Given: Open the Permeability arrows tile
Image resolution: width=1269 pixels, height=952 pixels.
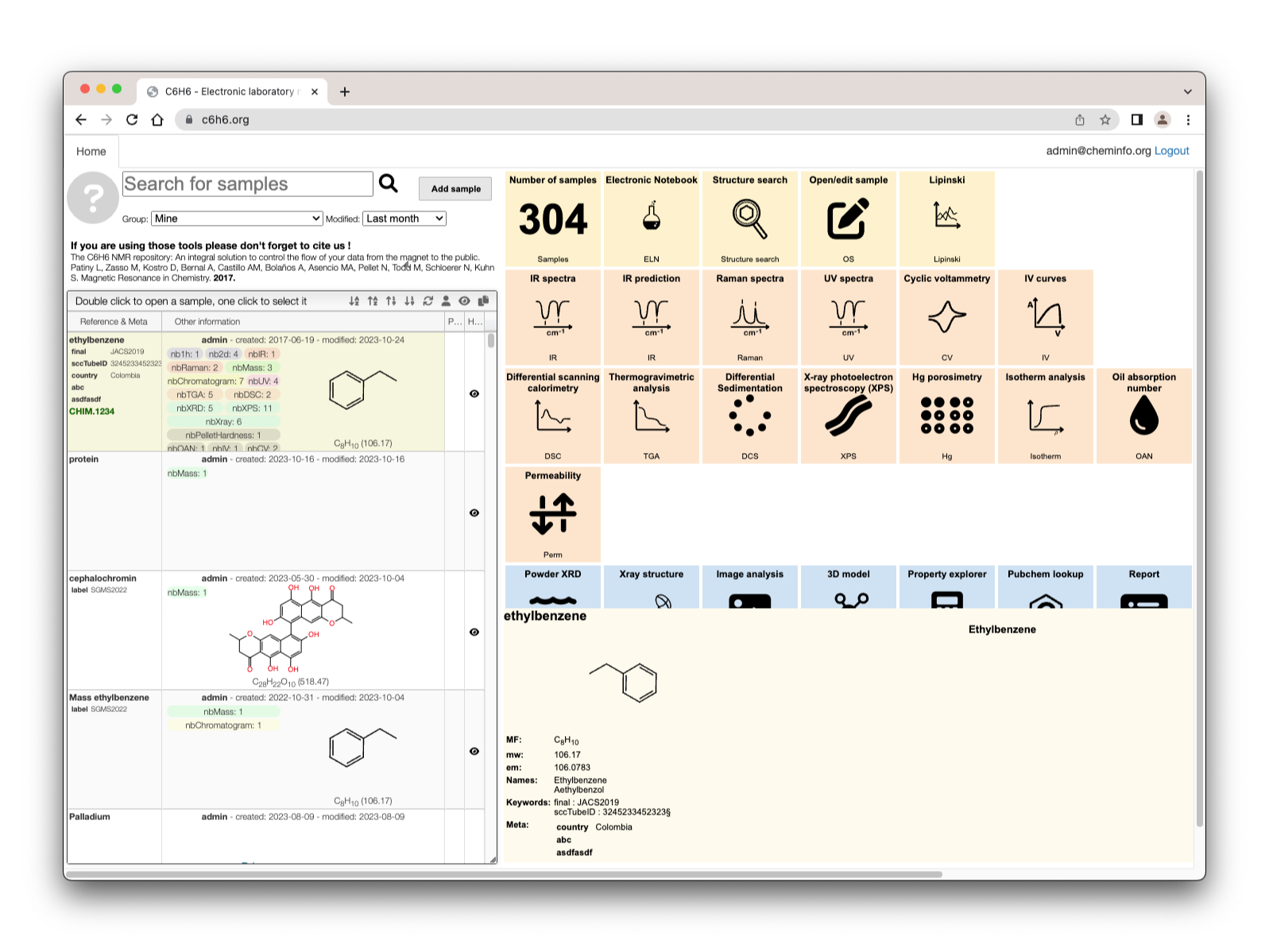Looking at the screenshot, I should pos(552,513).
